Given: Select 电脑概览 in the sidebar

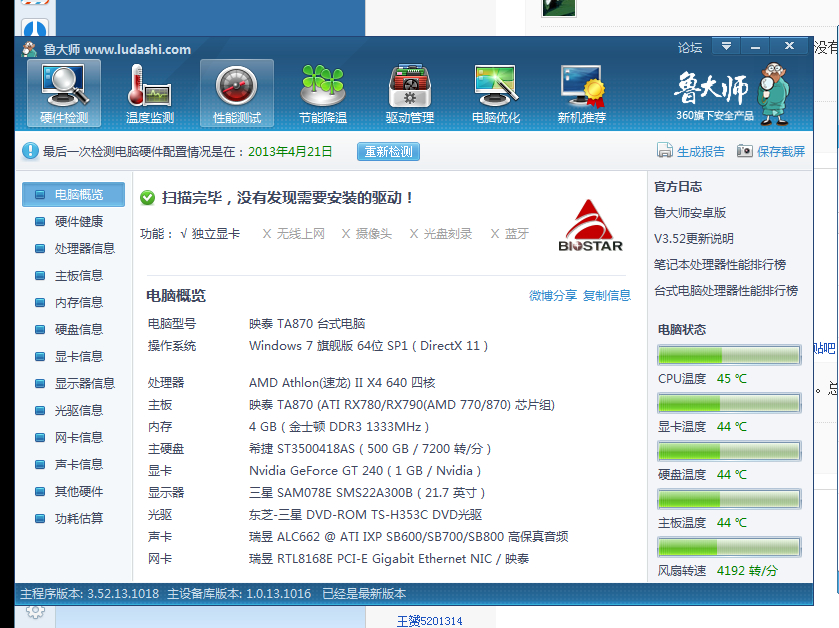Looking at the screenshot, I should coord(73,194).
